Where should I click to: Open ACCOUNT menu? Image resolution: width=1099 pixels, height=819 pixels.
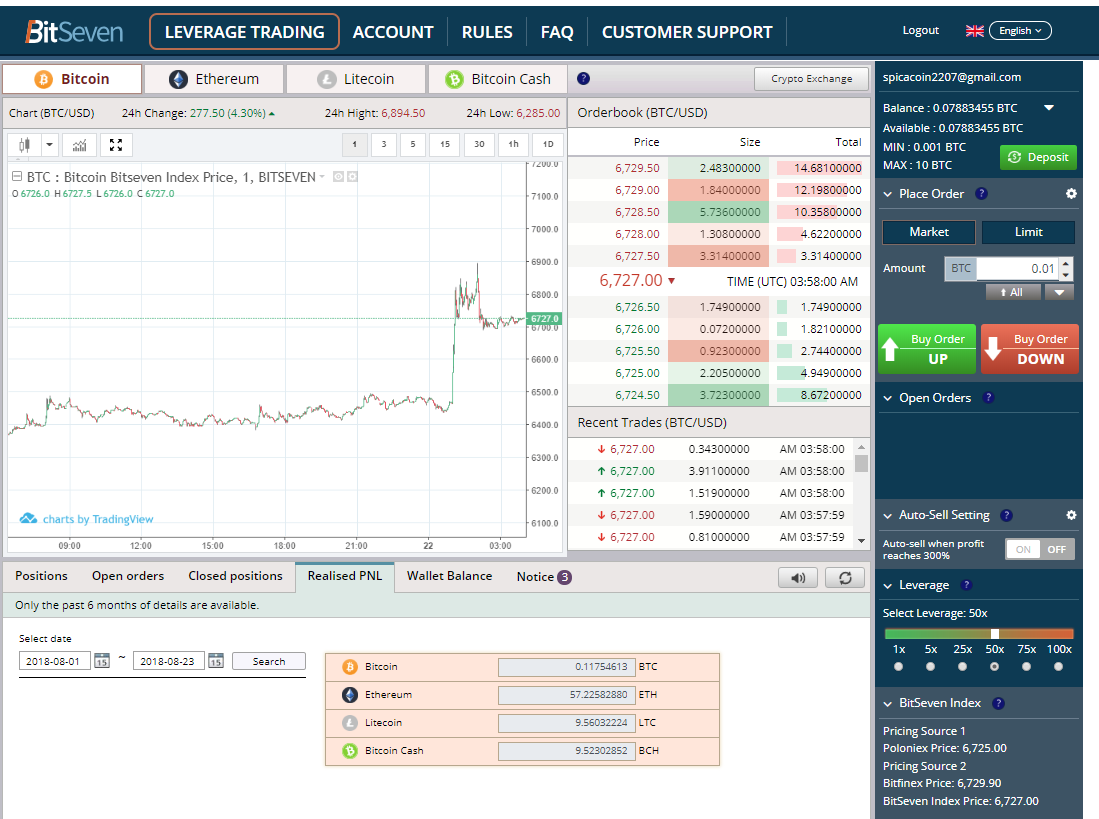pos(393,32)
